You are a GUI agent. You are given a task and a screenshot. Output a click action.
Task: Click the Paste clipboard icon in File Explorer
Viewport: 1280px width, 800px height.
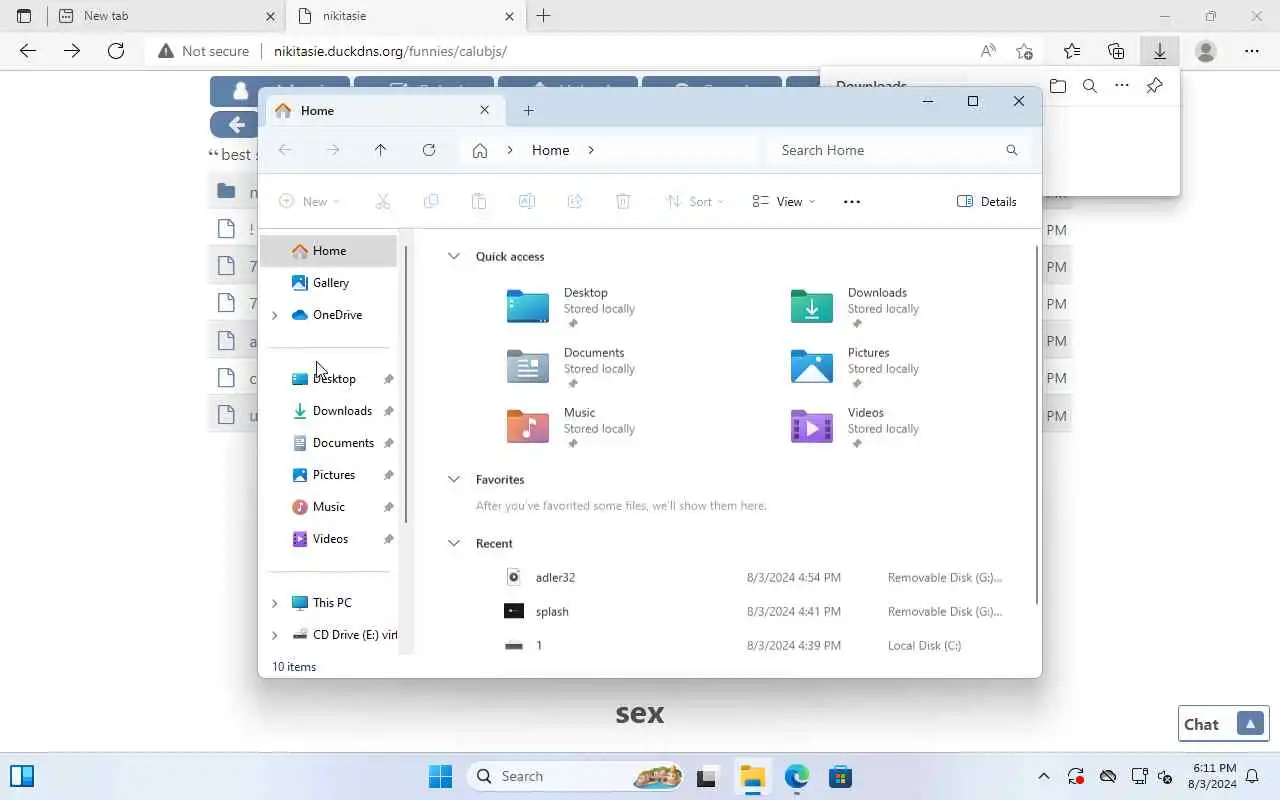(x=479, y=201)
